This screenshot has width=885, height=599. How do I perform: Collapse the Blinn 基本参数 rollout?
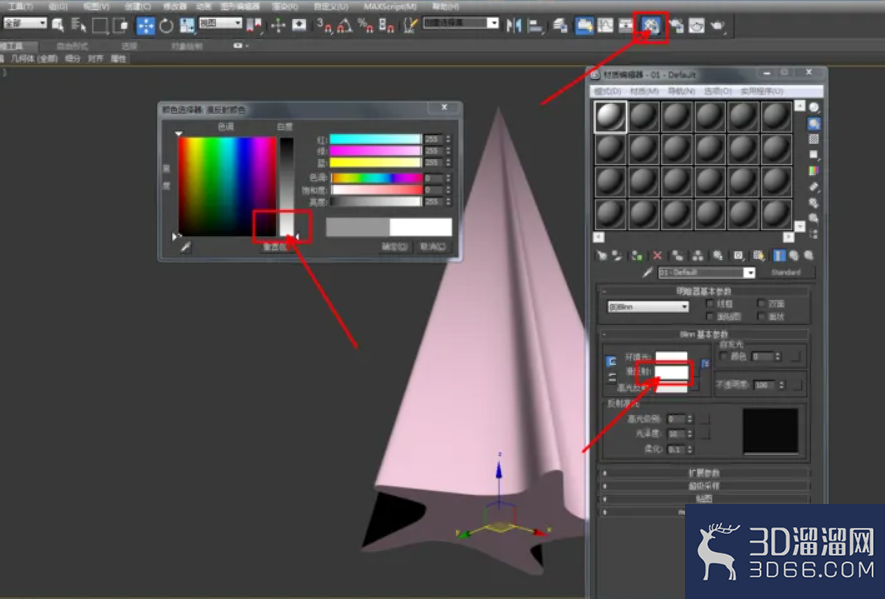pos(704,334)
